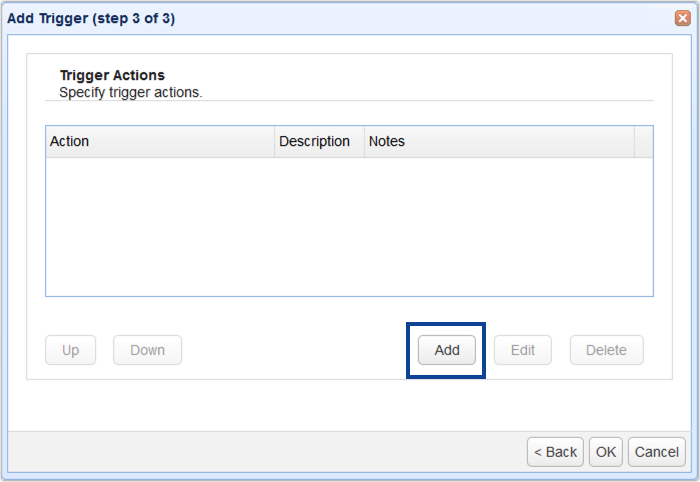Click divider between Action and Description columns
This screenshot has height=482, width=700.
click(x=275, y=142)
